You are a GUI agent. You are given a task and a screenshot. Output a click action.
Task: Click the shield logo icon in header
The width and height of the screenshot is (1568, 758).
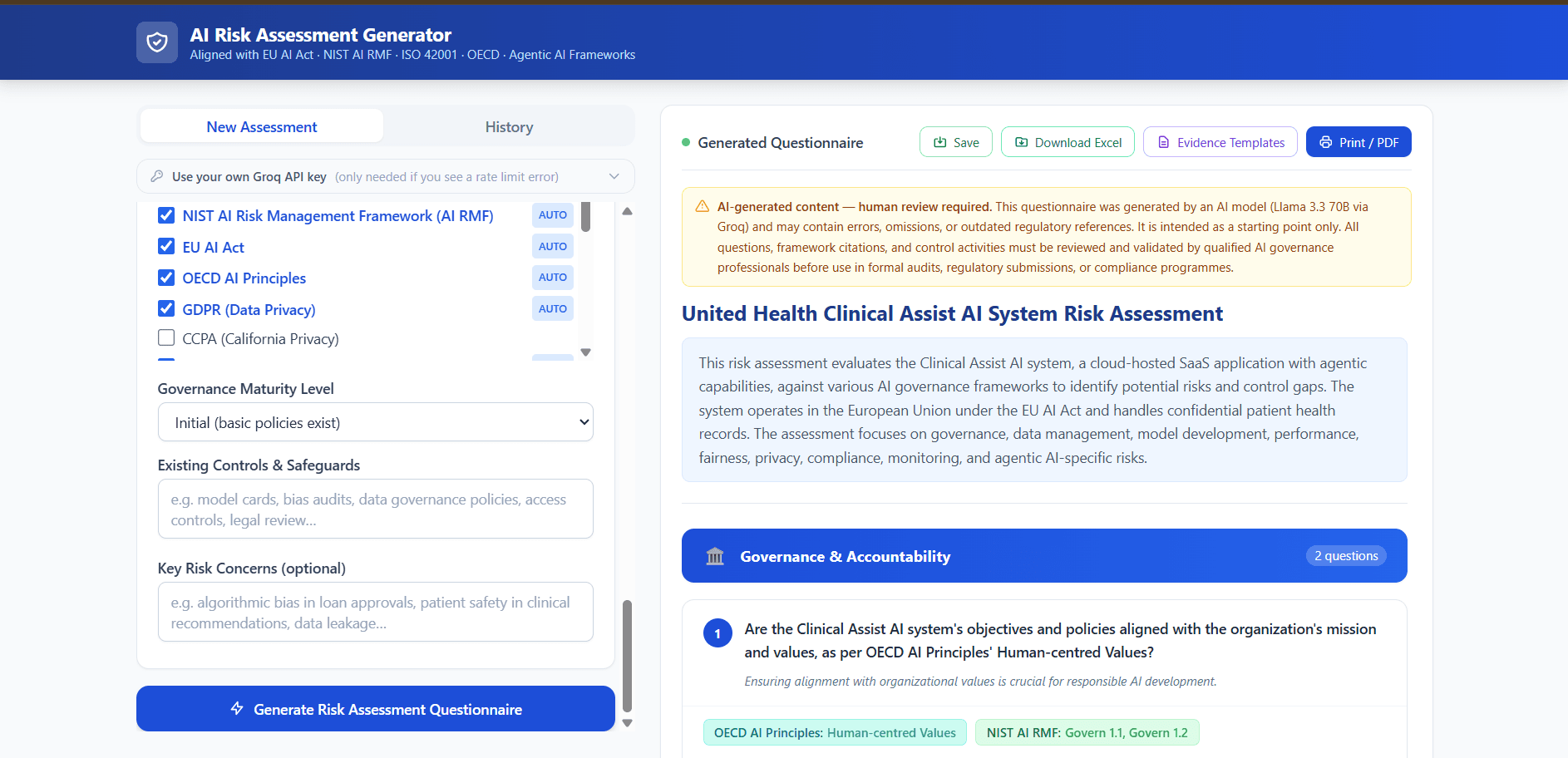[157, 42]
